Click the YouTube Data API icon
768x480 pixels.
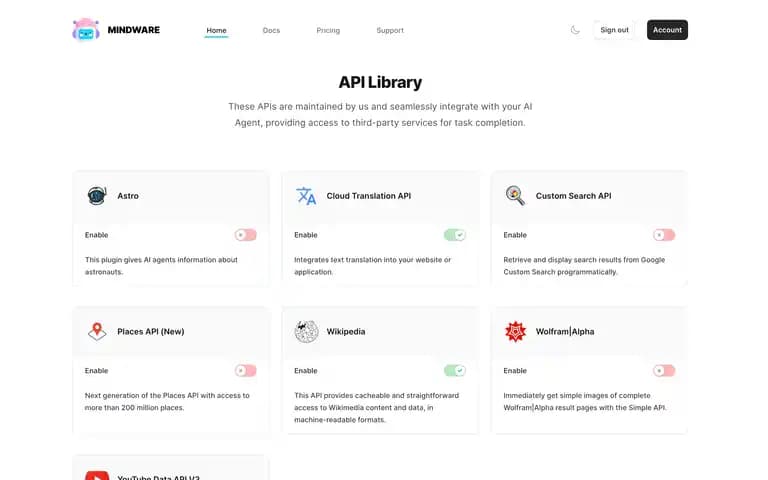point(97,476)
